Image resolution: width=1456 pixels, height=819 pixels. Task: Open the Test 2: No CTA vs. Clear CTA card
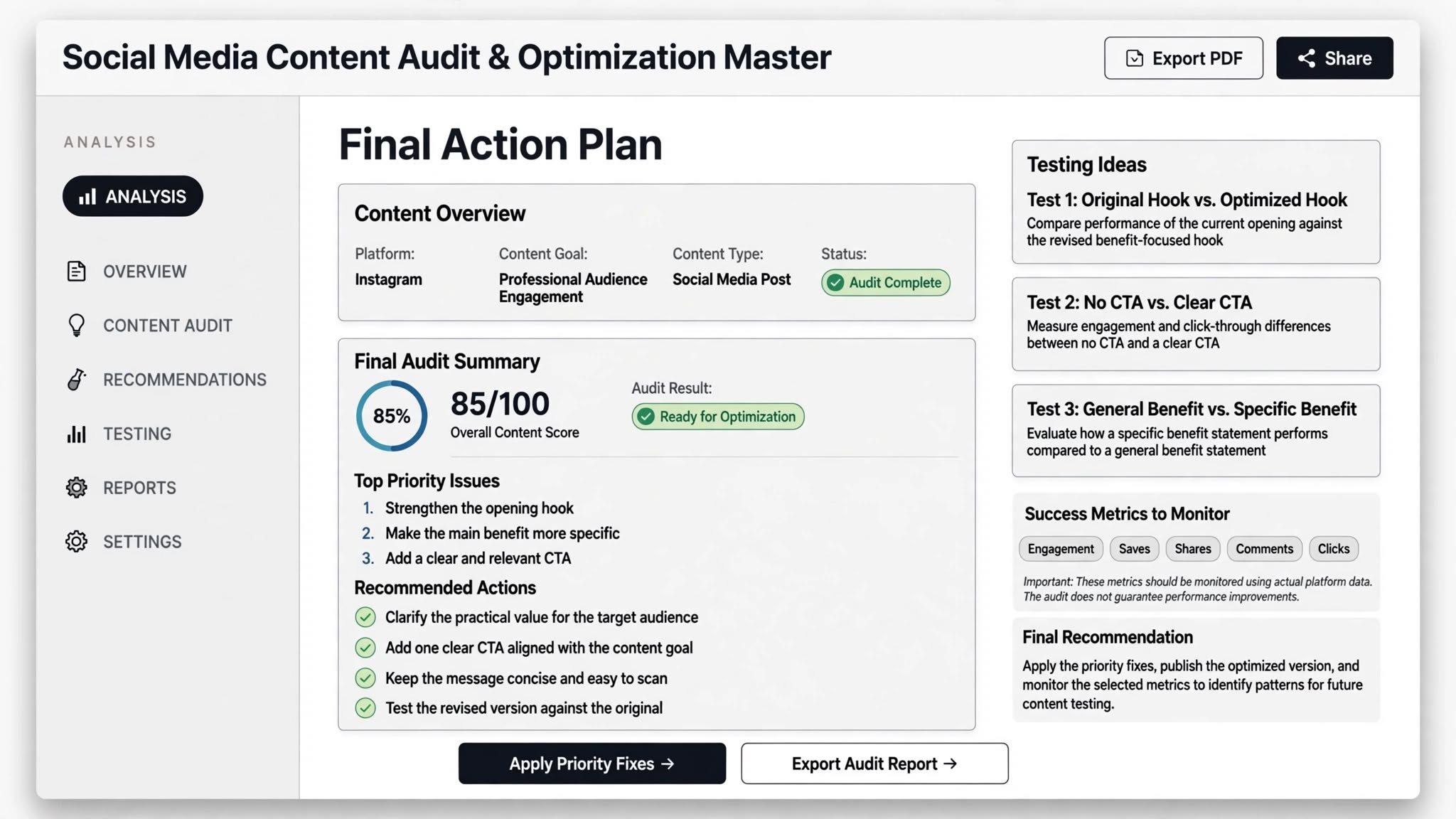tap(1196, 324)
